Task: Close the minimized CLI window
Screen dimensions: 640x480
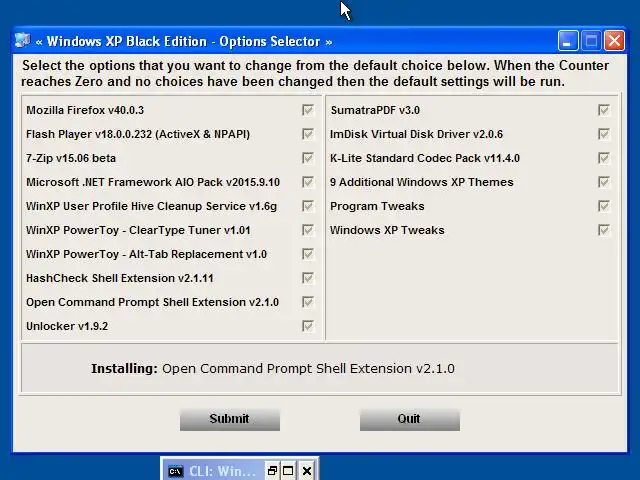Action: pyautogui.click(x=307, y=471)
